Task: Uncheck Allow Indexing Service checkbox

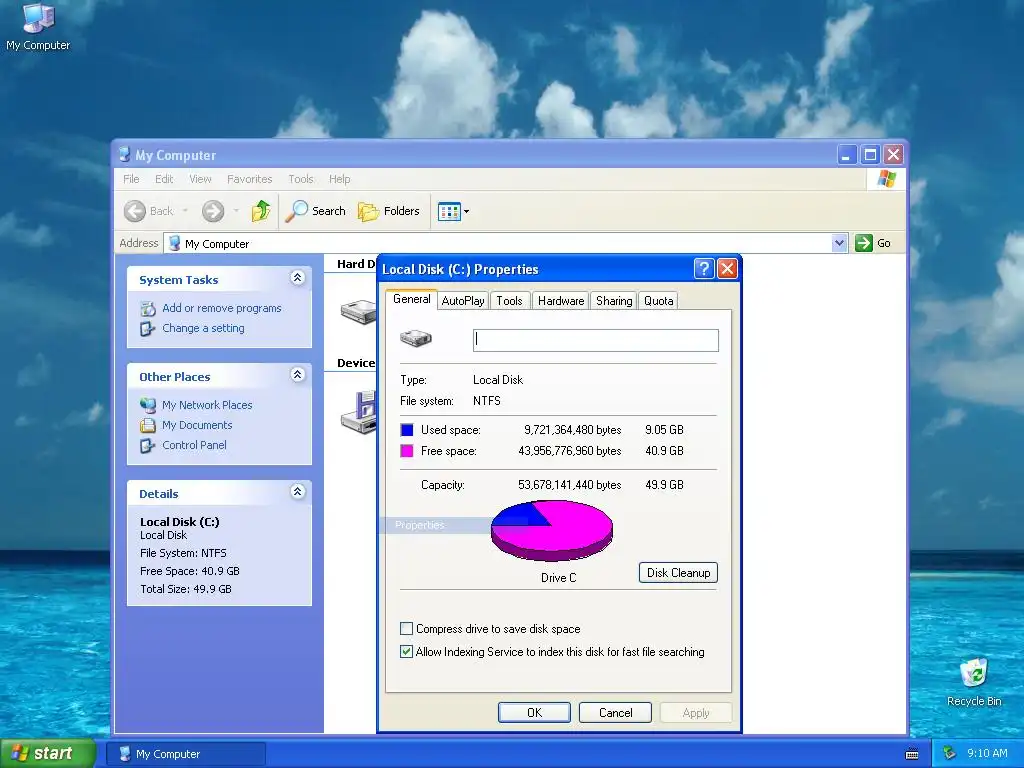Action: (406, 651)
